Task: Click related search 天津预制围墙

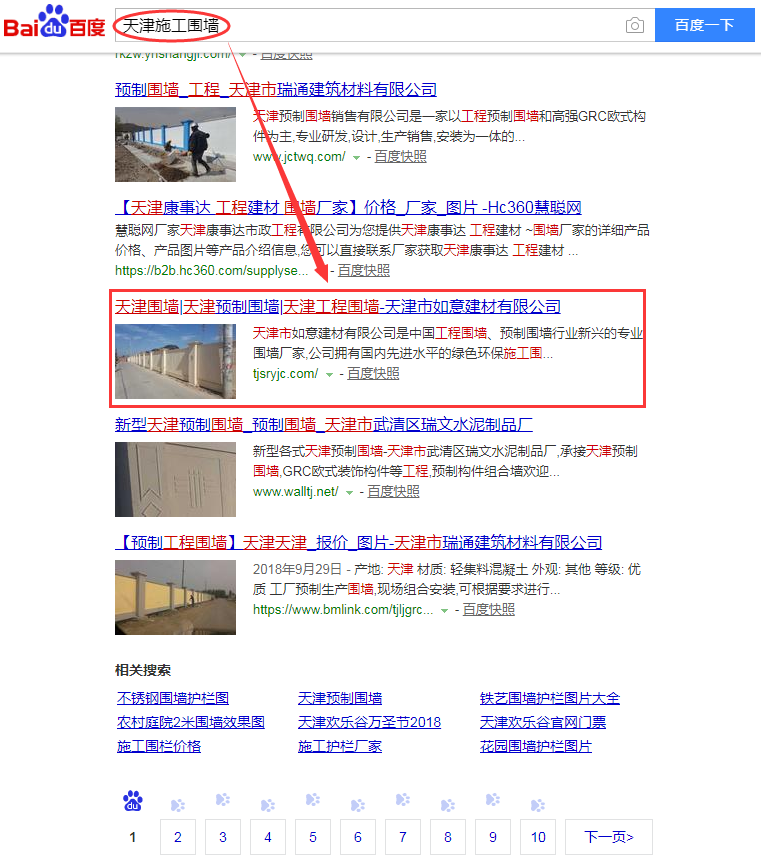Action: click(x=340, y=699)
